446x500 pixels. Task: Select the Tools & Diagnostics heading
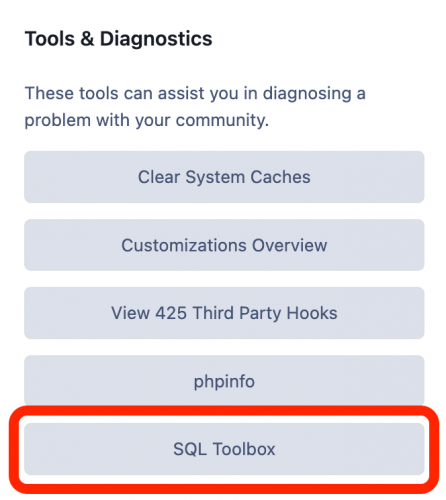(118, 39)
